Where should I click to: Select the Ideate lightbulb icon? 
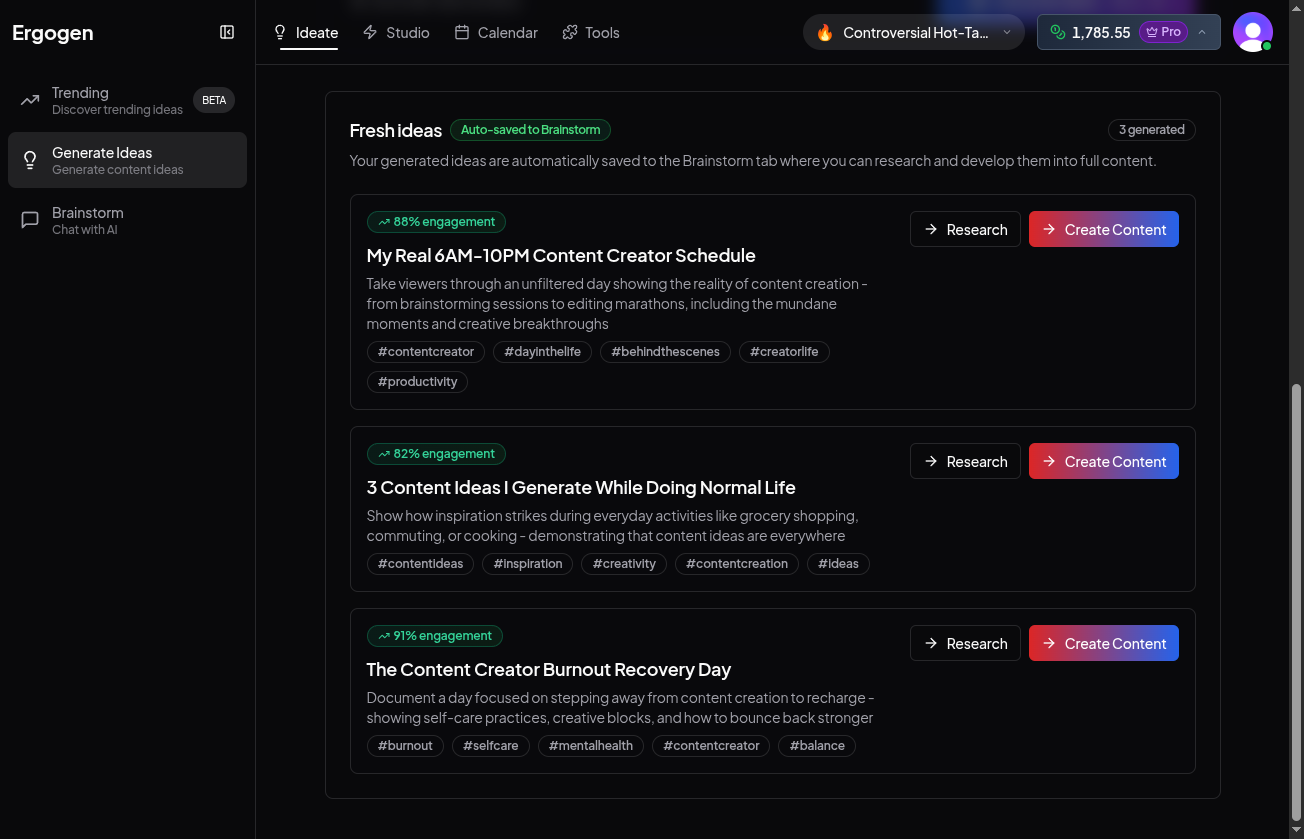pos(281,32)
